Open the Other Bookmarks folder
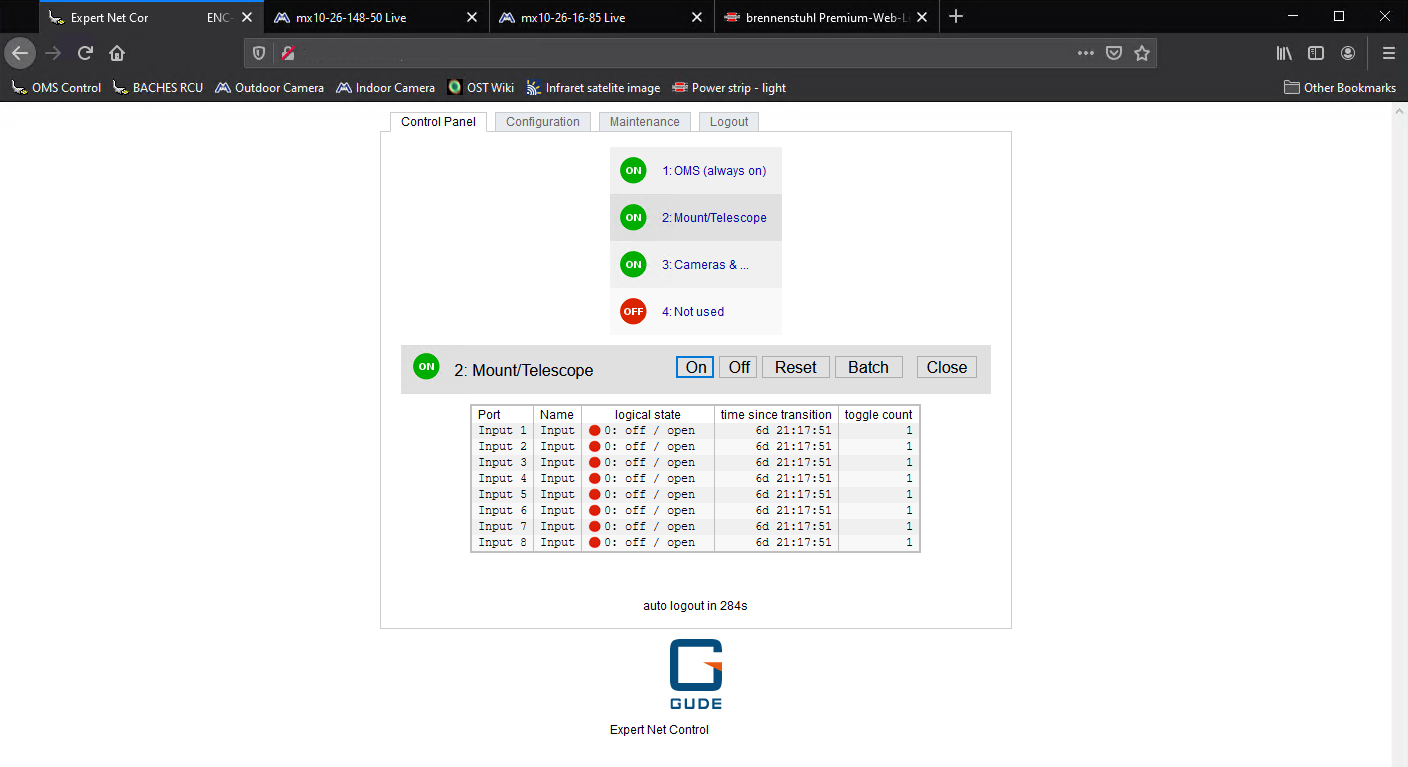1408x767 pixels. [x=1339, y=88]
